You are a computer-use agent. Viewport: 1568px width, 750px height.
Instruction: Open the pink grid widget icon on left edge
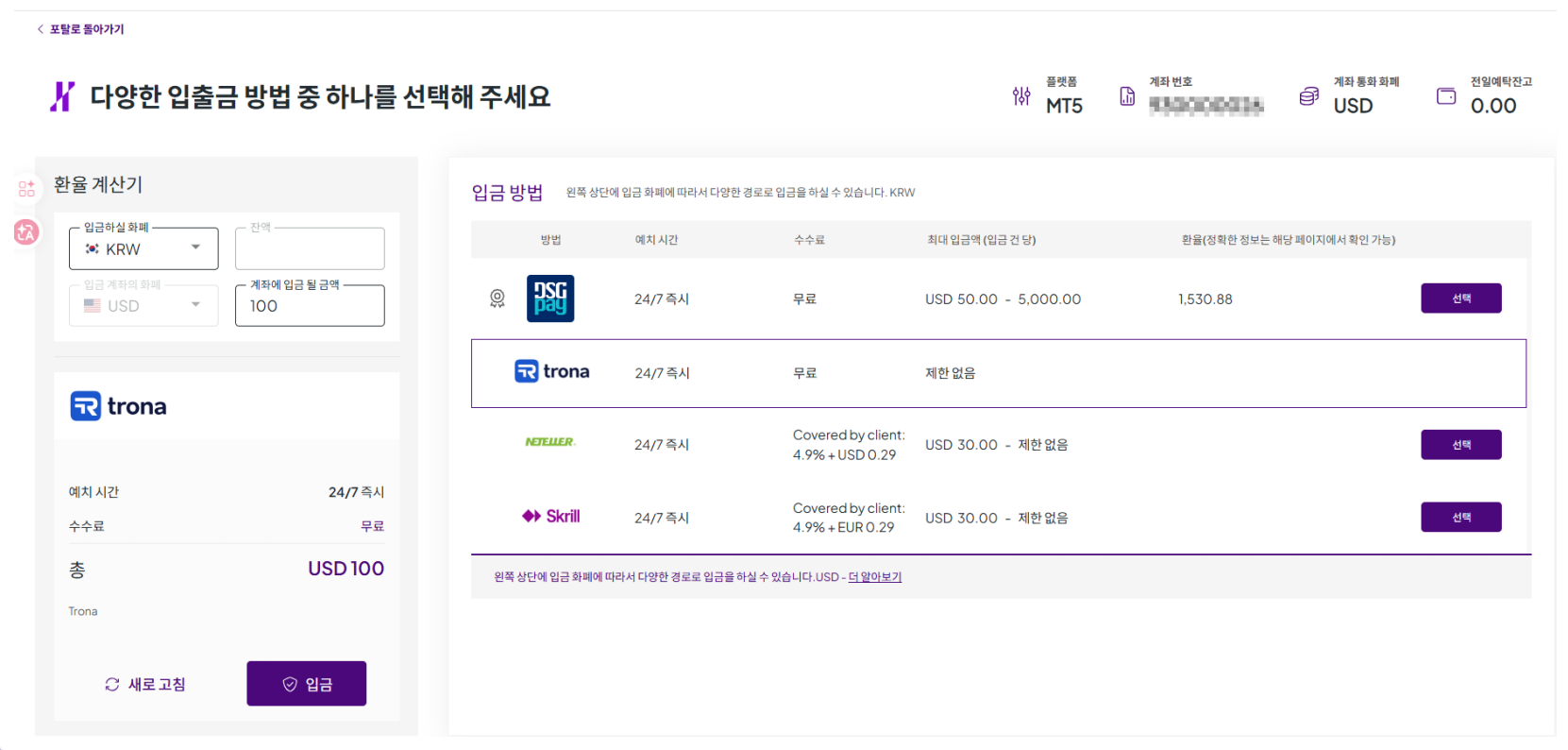click(26, 189)
